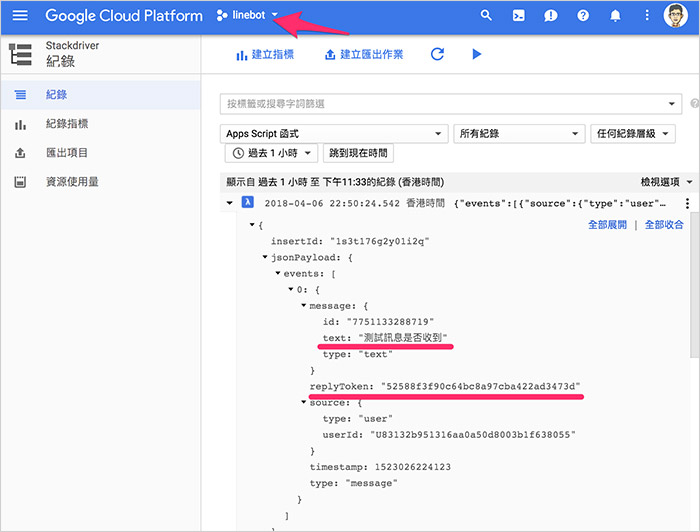Collapse the 0: element node
700x532 pixels.
tap(291, 289)
